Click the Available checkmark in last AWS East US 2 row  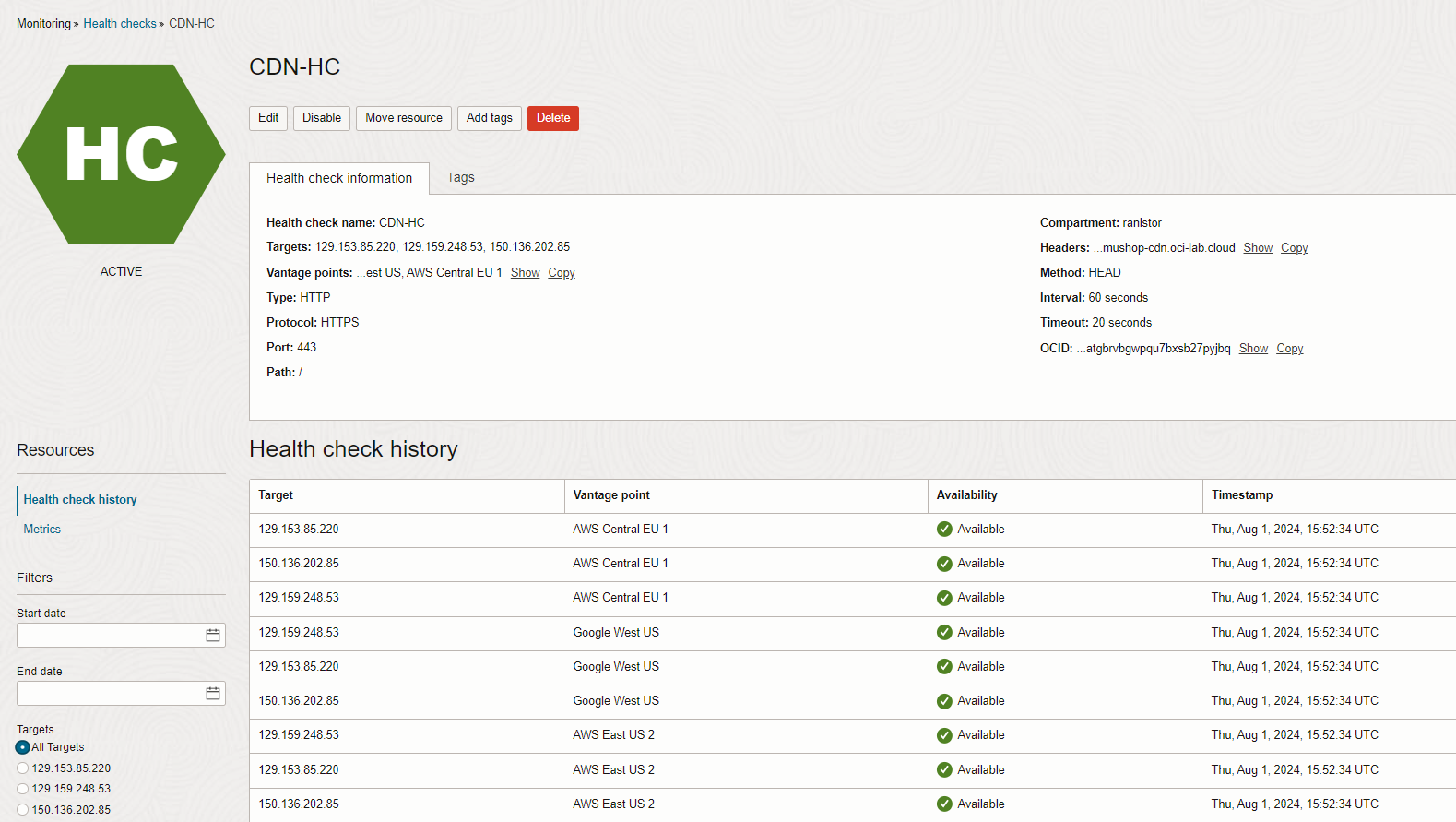[944, 804]
